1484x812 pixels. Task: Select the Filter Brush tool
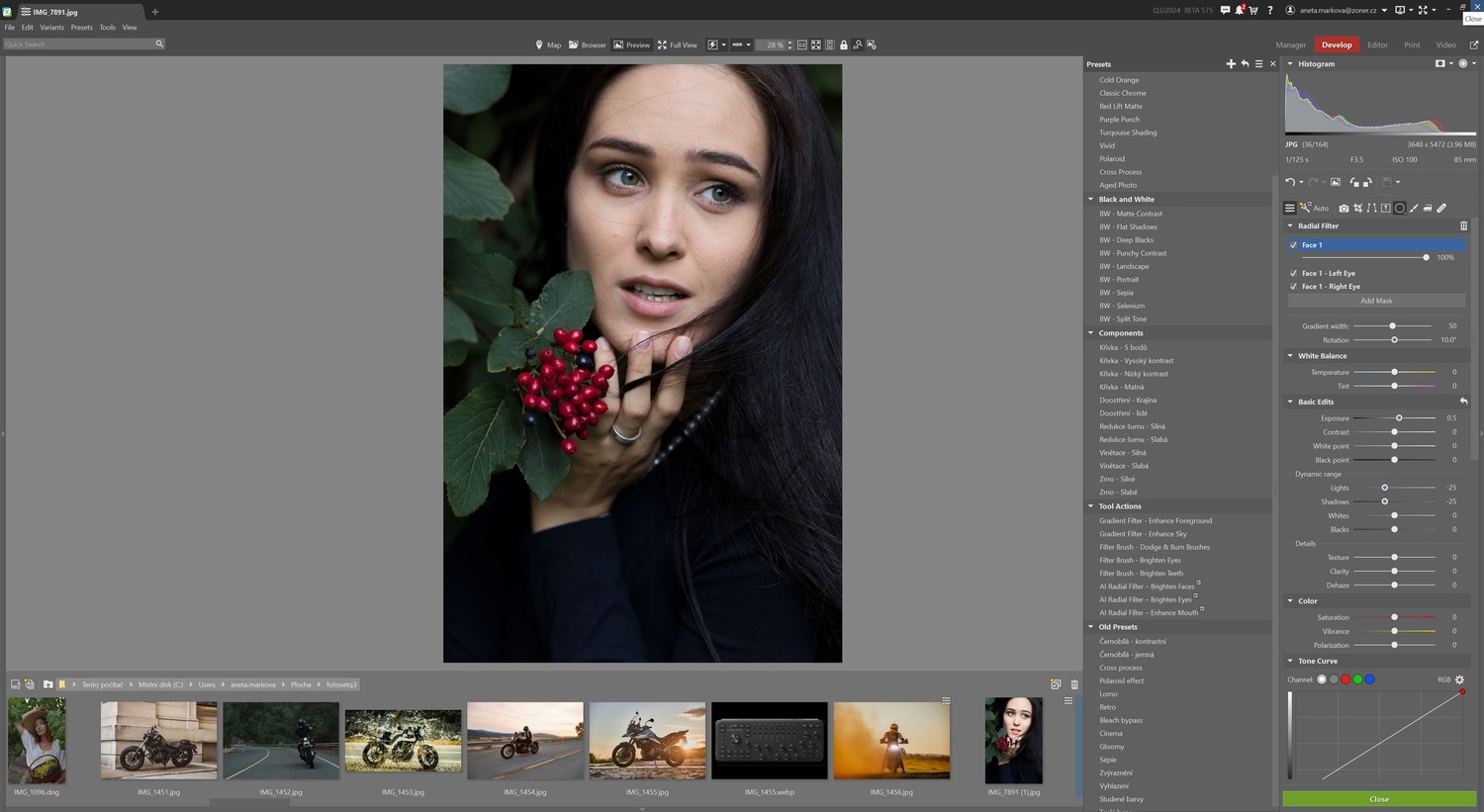point(1414,208)
